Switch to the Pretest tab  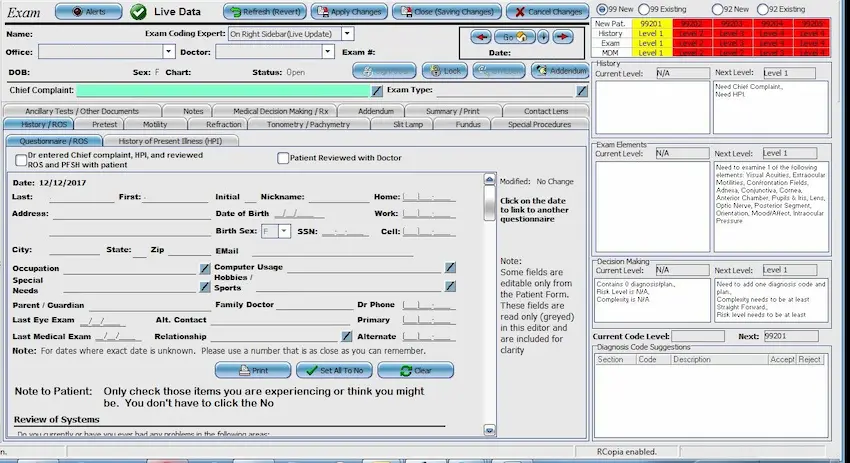click(104, 124)
